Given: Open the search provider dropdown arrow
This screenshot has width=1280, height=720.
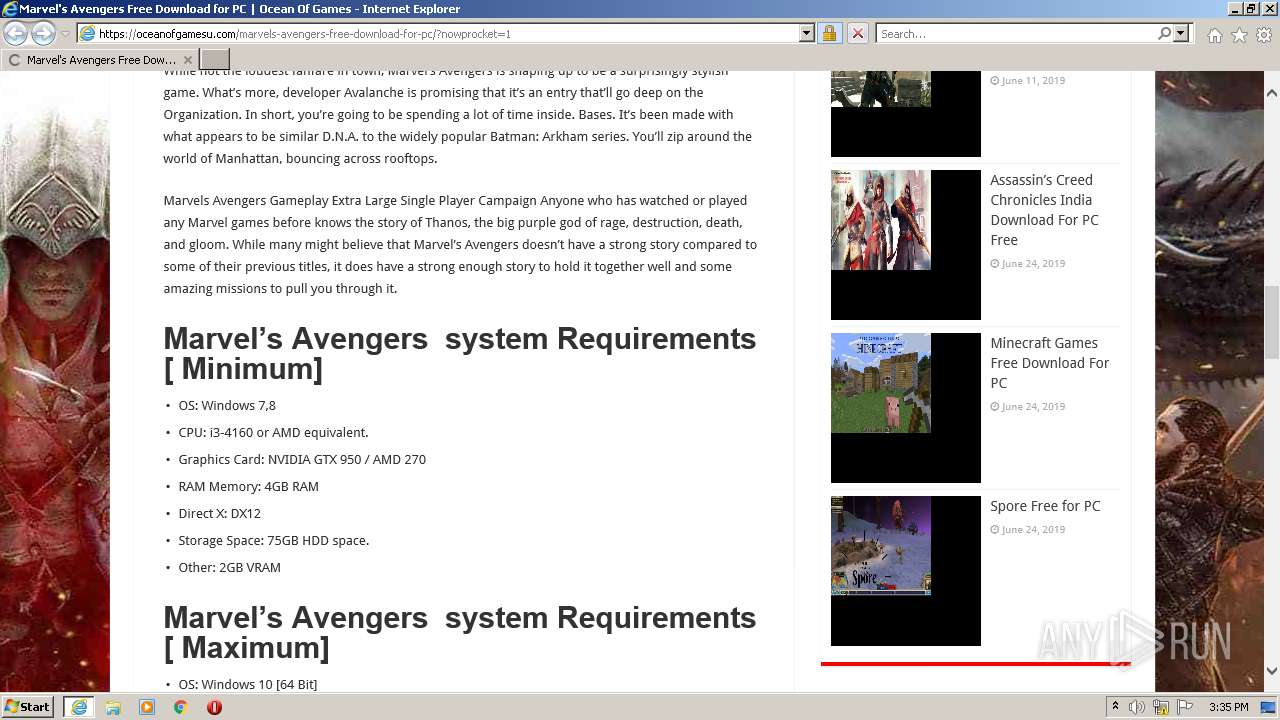Looking at the screenshot, I should coord(1181,33).
